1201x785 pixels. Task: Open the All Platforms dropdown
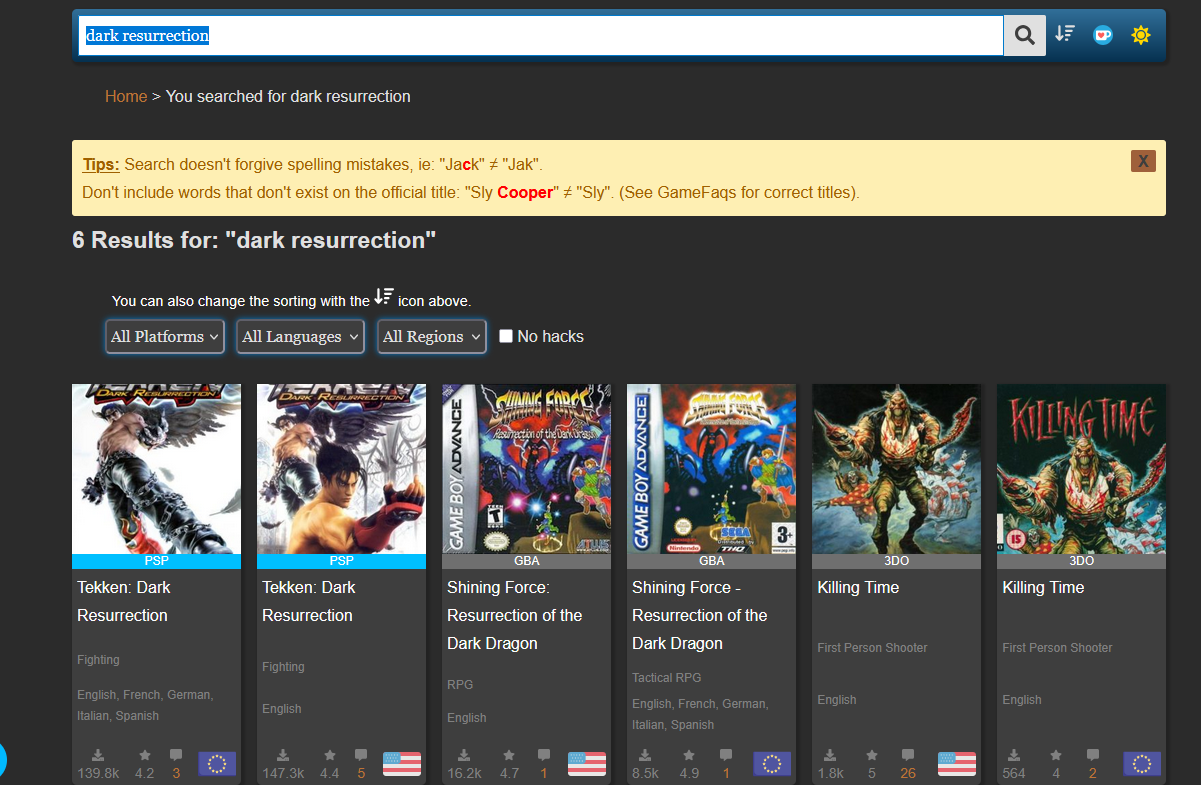coord(165,337)
